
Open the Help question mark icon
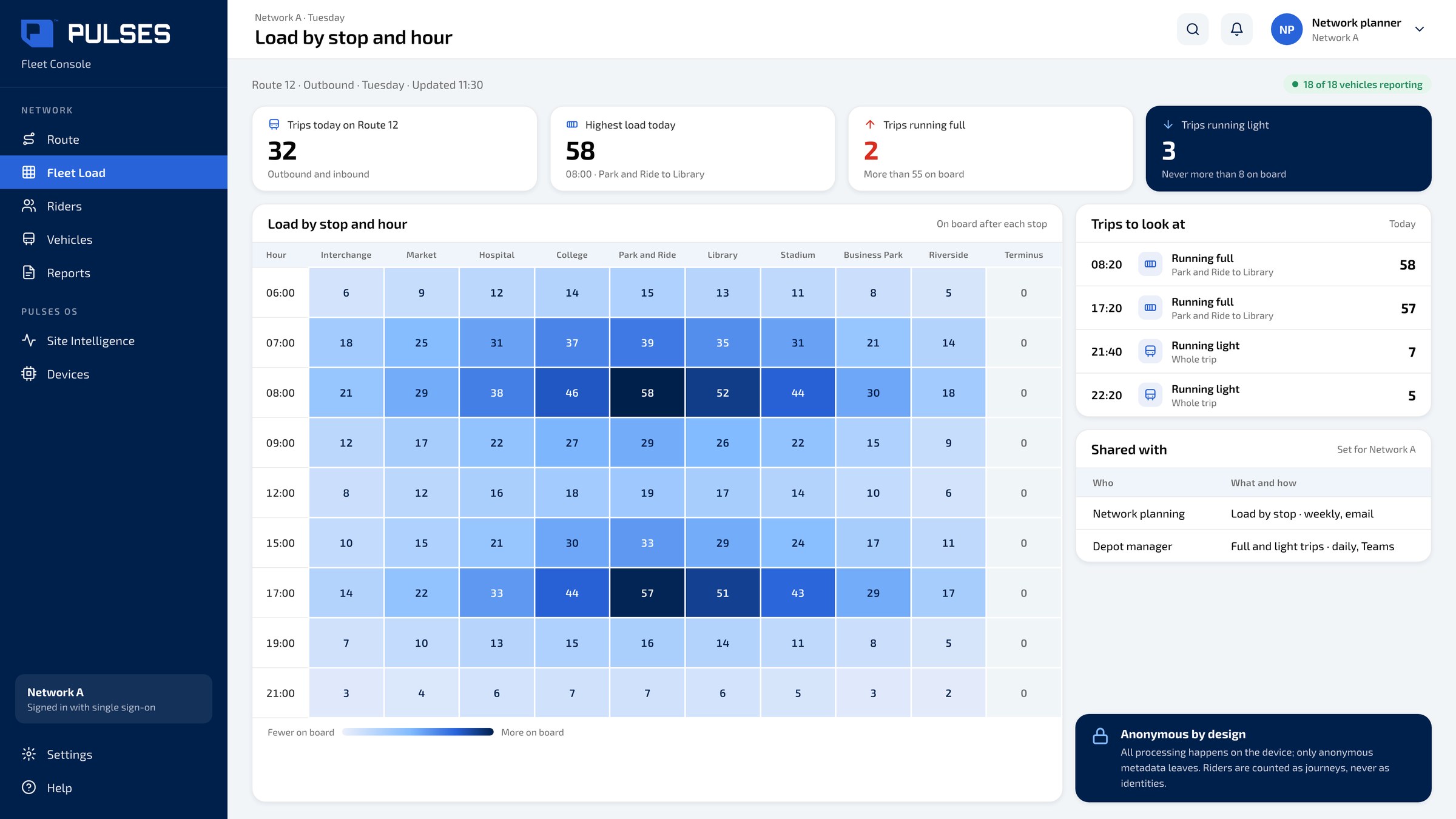tap(29, 788)
